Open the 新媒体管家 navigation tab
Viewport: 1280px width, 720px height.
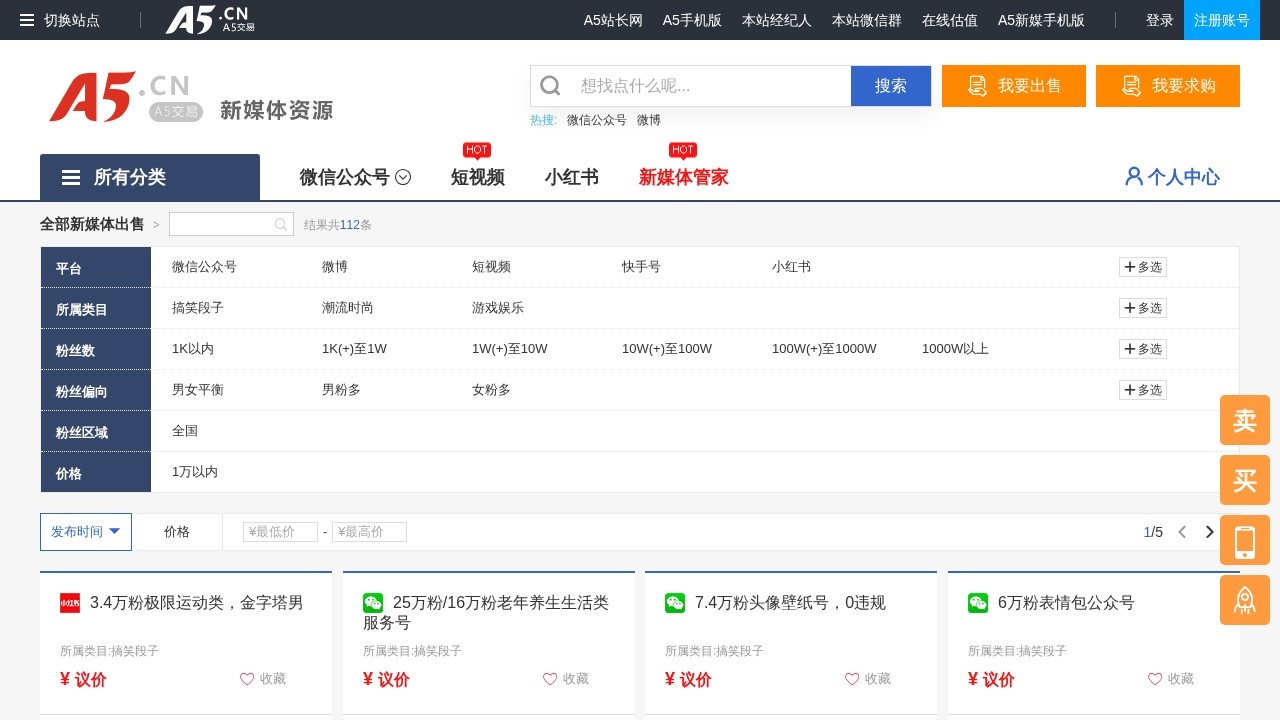(x=683, y=177)
